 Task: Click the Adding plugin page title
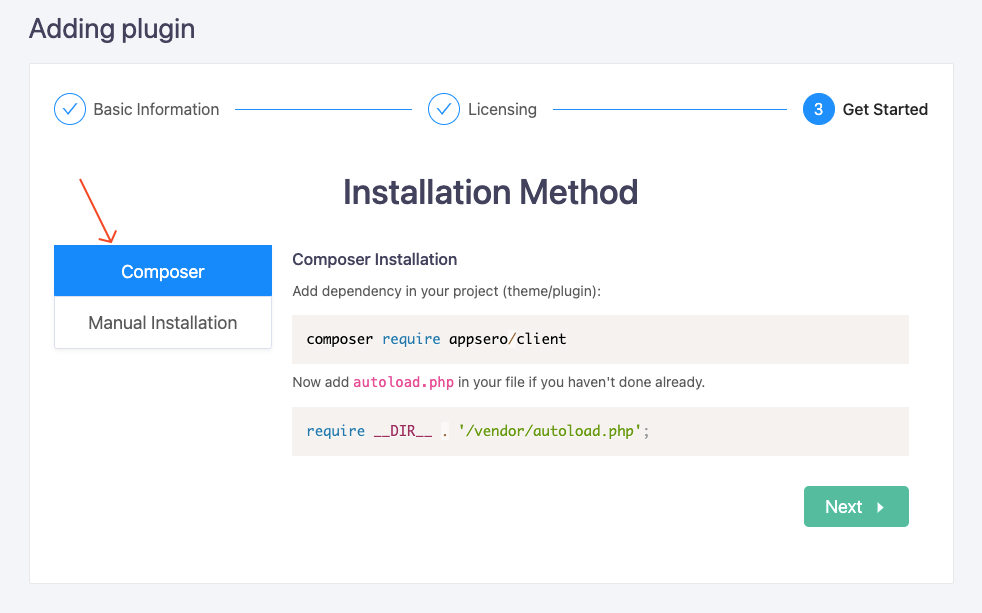(x=112, y=29)
